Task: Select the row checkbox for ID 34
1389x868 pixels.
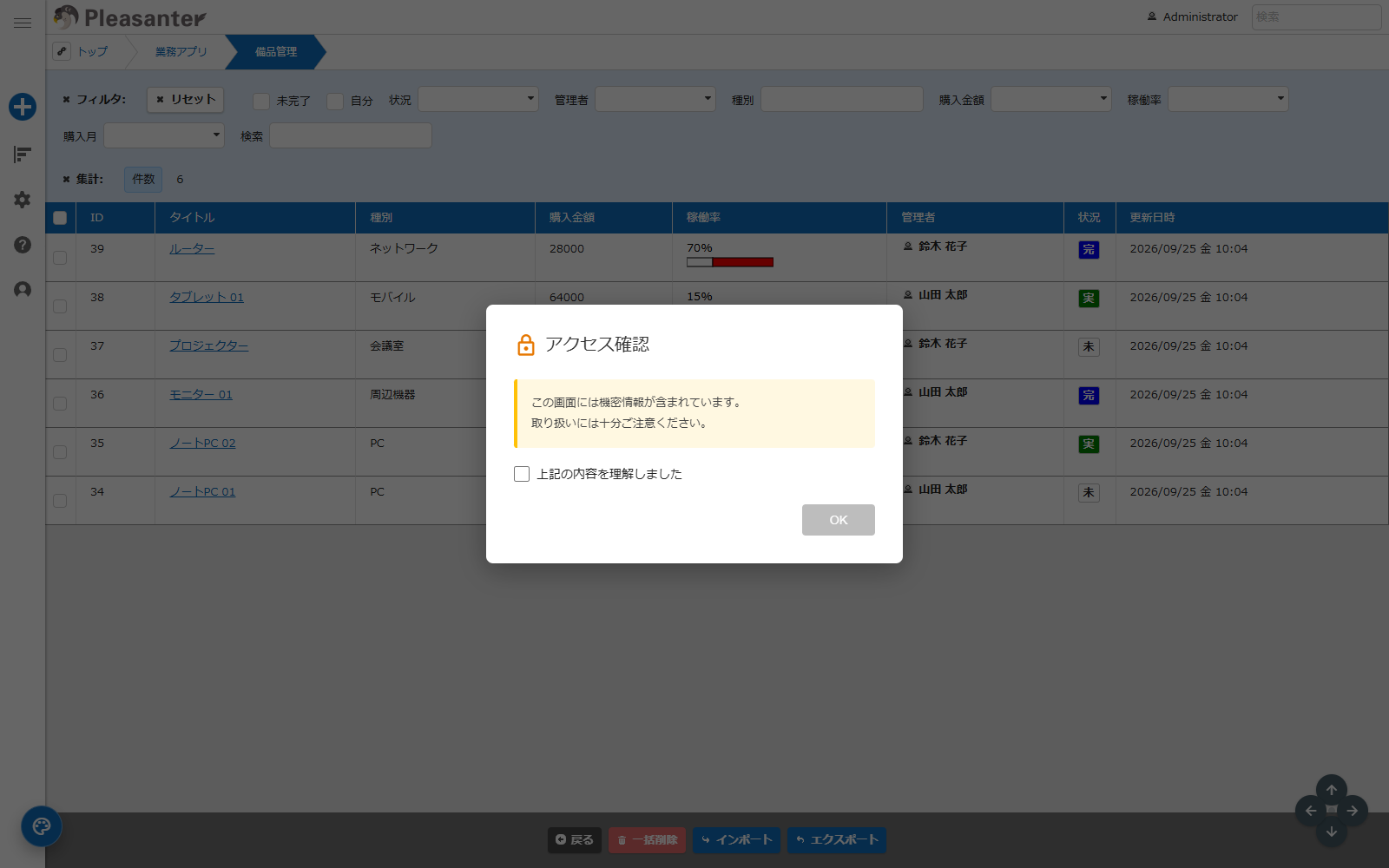Action: pyautogui.click(x=60, y=501)
